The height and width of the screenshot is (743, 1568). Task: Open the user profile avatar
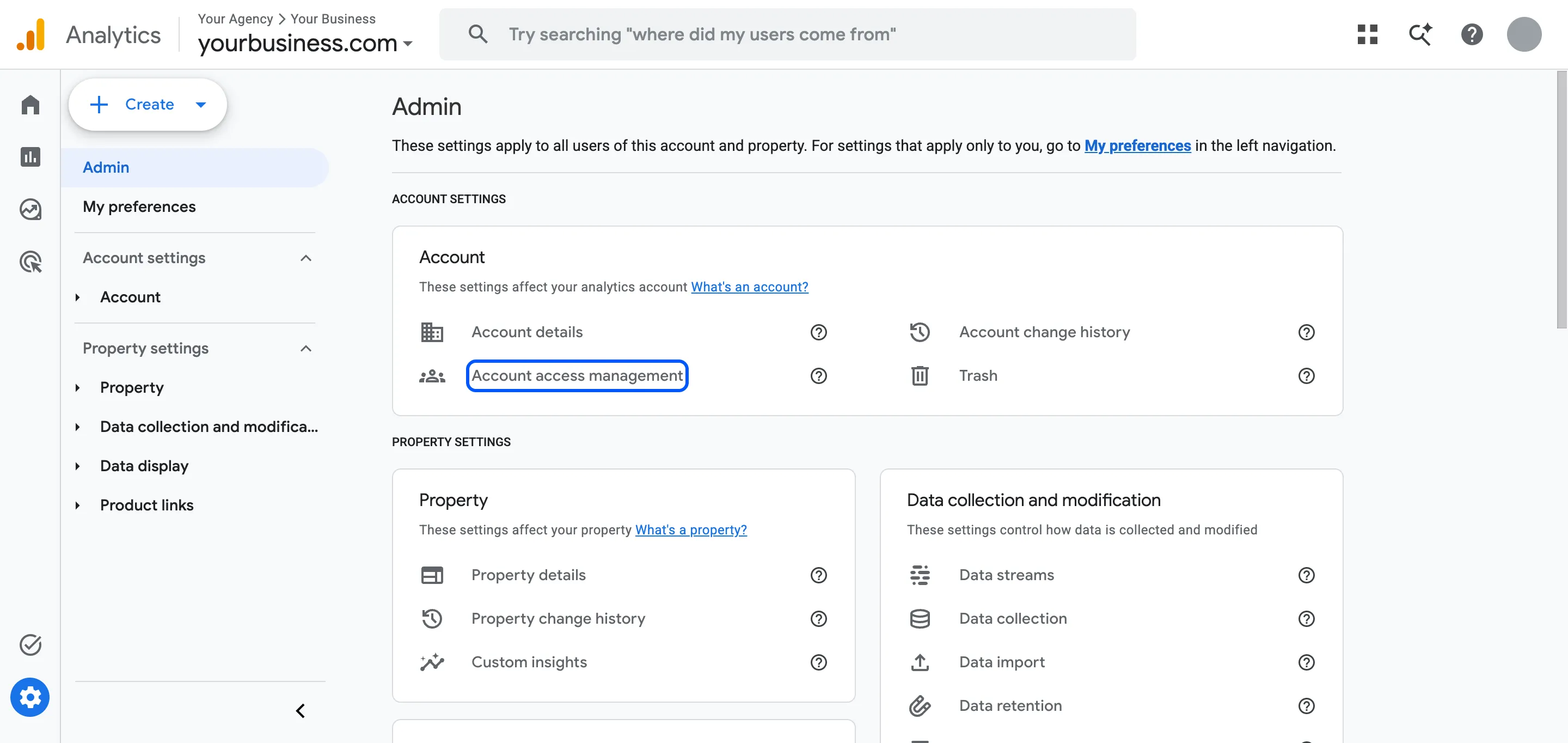pos(1524,34)
